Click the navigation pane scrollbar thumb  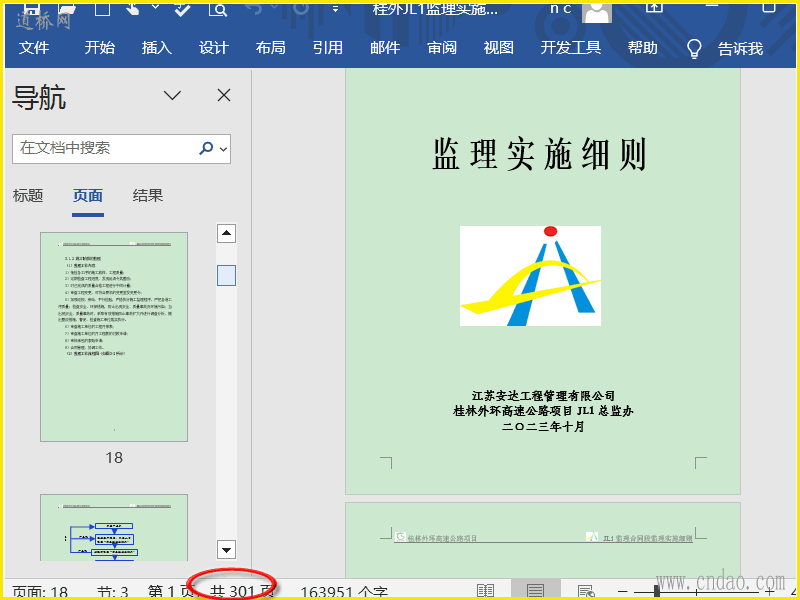226,276
